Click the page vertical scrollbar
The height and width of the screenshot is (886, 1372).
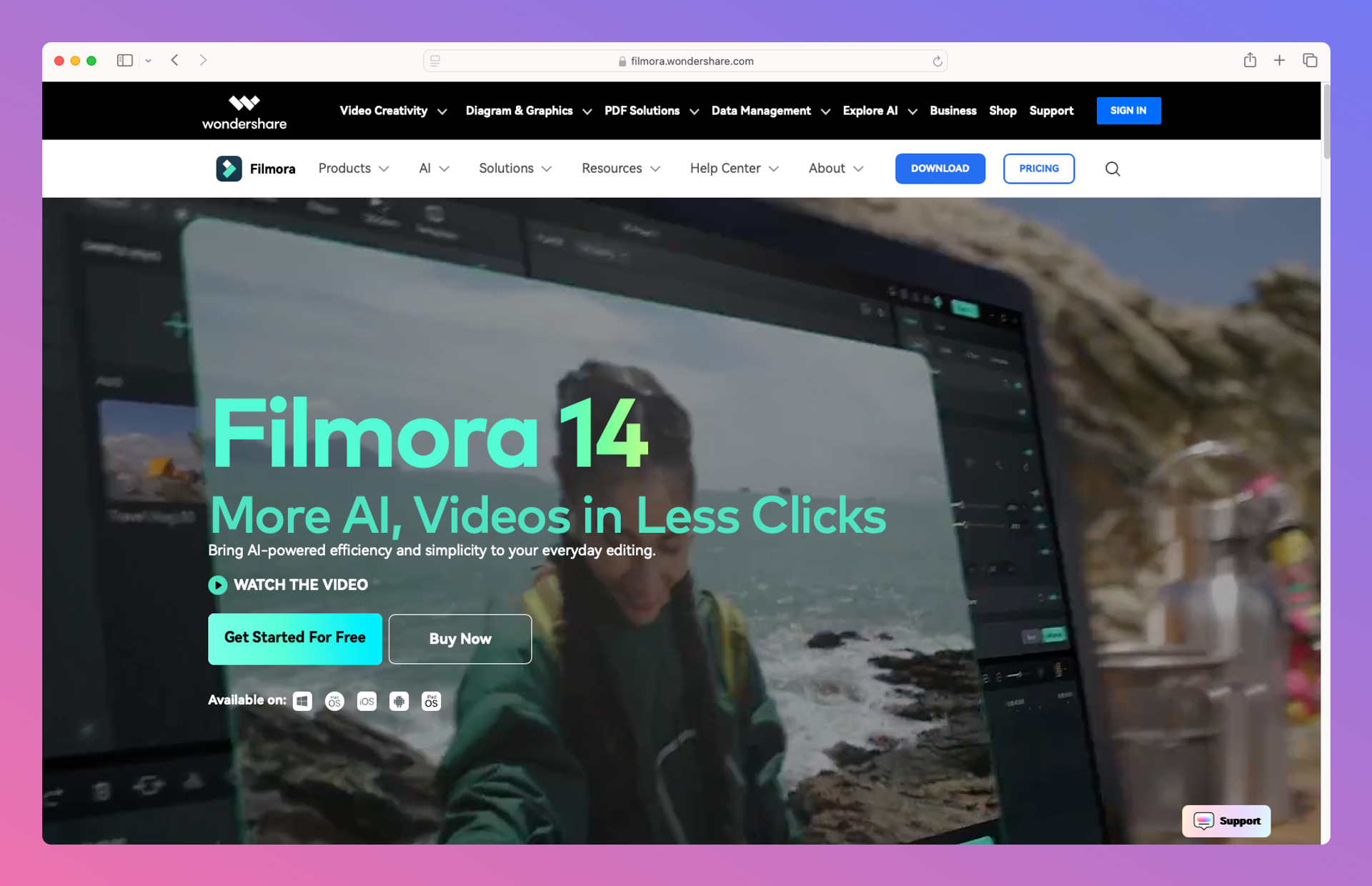(x=1326, y=121)
